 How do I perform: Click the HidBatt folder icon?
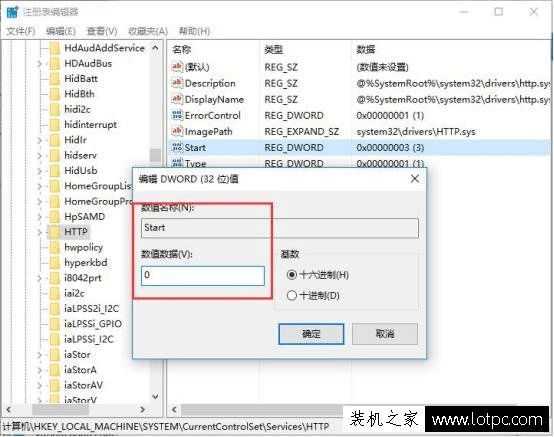coord(54,79)
